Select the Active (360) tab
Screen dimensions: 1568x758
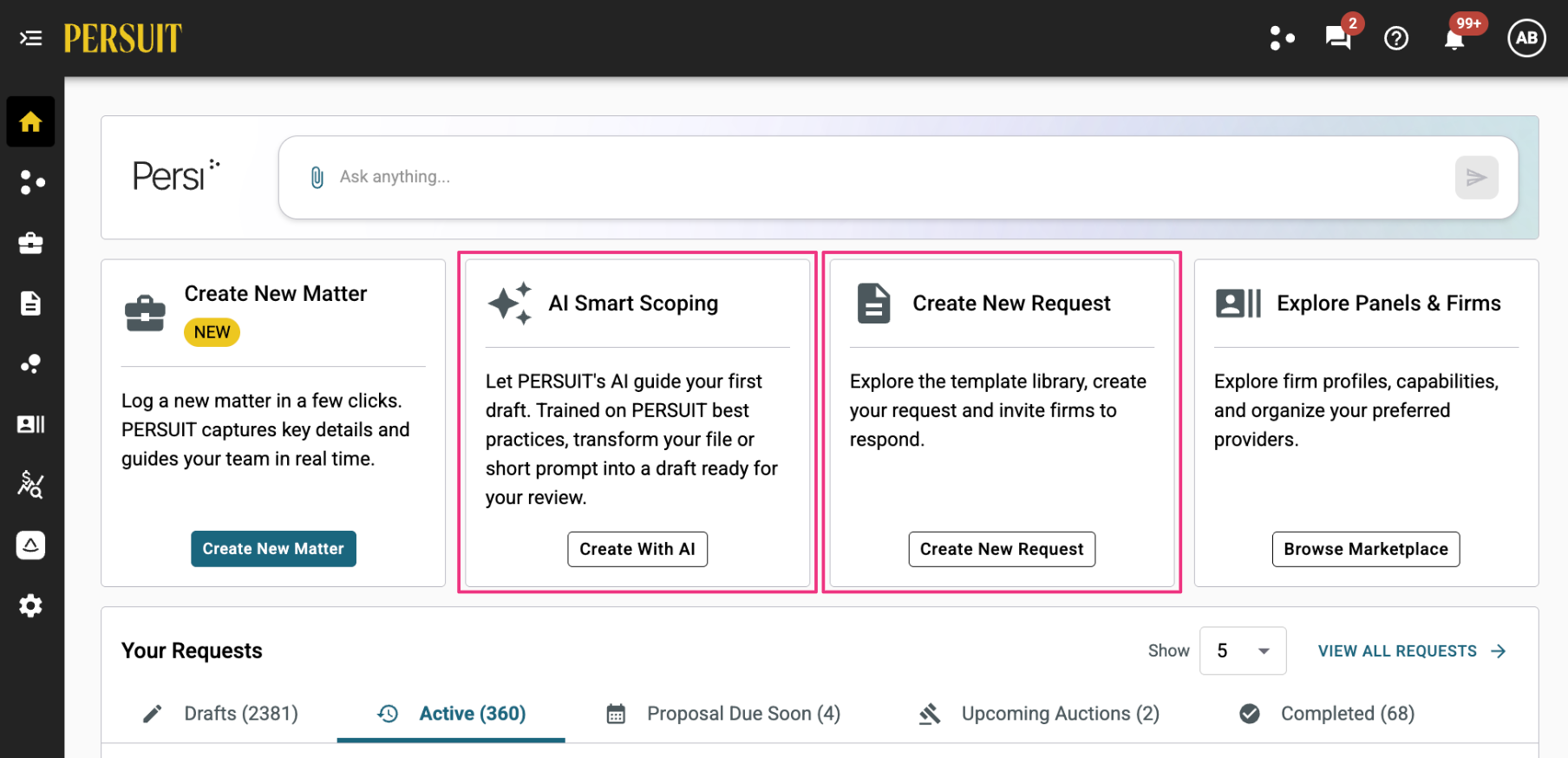[451, 714]
